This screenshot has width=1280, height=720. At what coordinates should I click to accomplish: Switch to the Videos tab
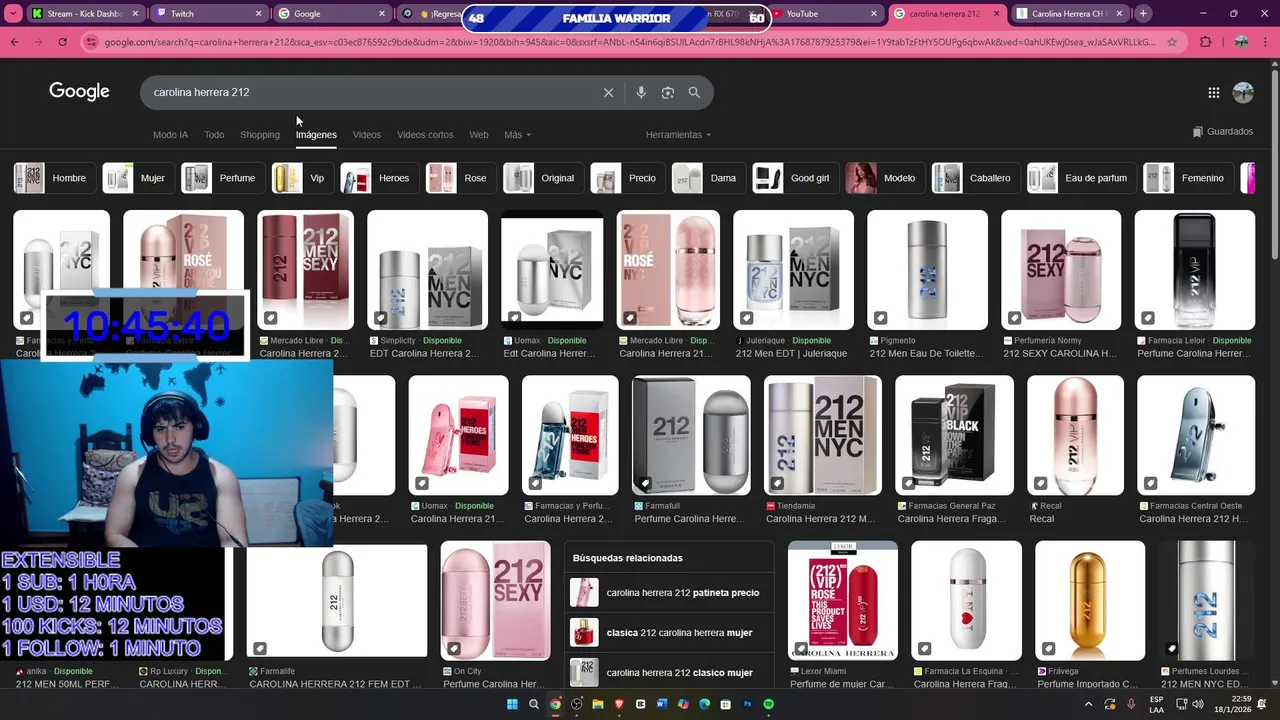[367, 135]
